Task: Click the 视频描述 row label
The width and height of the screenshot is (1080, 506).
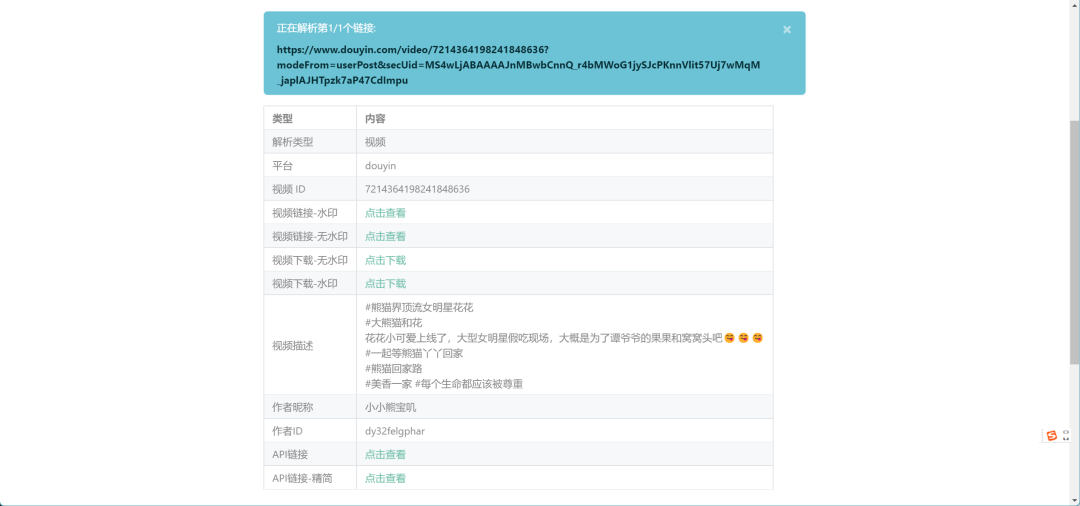Action: pos(293,346)
